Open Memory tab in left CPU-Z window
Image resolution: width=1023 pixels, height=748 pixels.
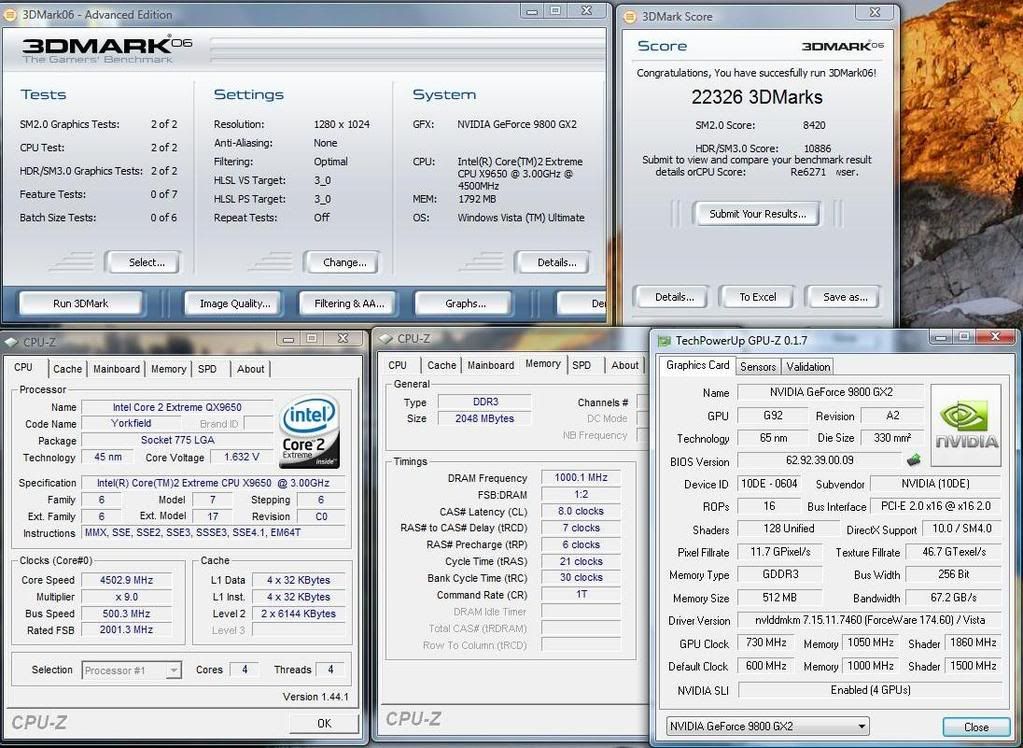[168, 369]
